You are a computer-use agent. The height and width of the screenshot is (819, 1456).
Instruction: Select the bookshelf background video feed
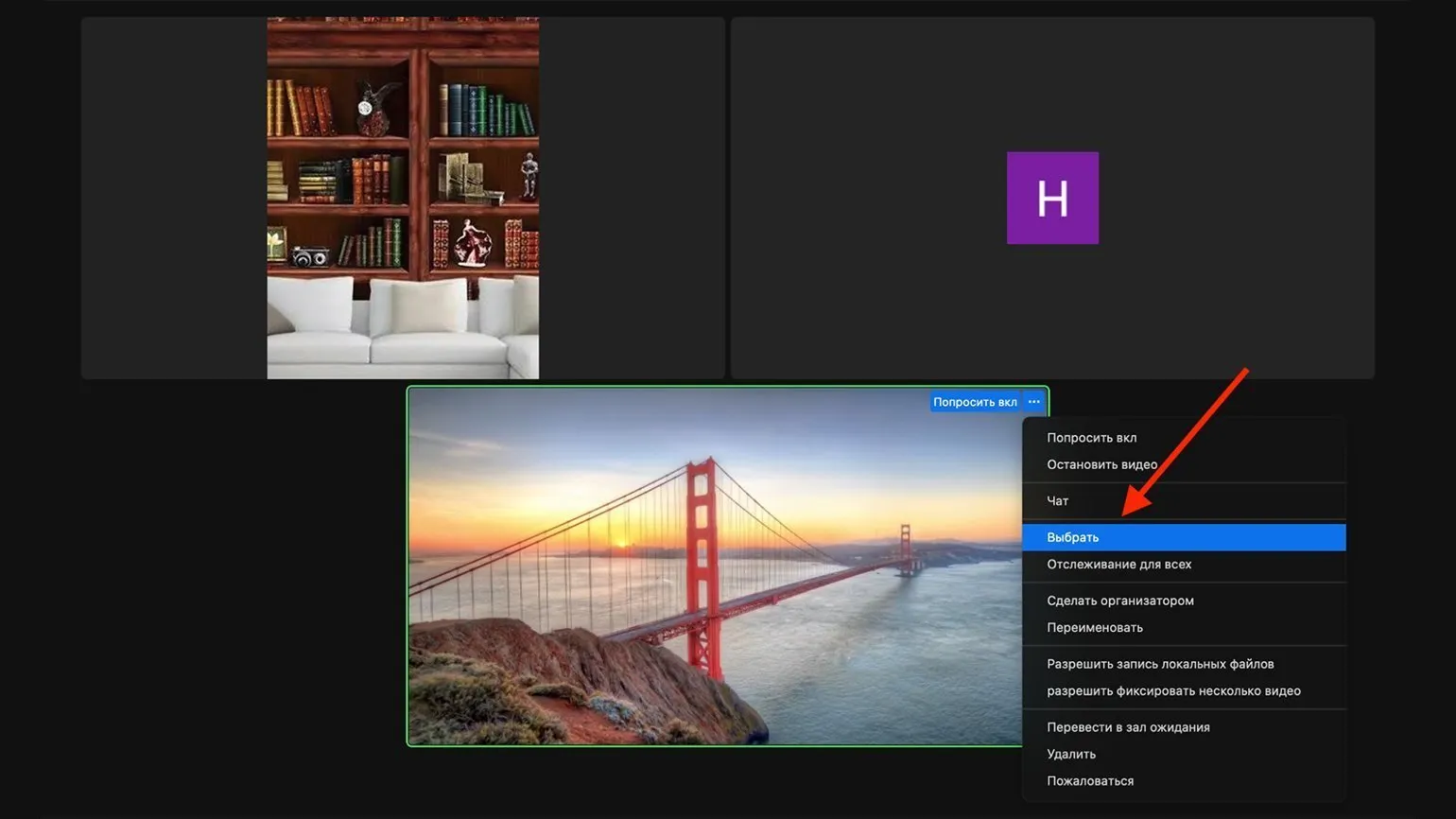[403, 198]
